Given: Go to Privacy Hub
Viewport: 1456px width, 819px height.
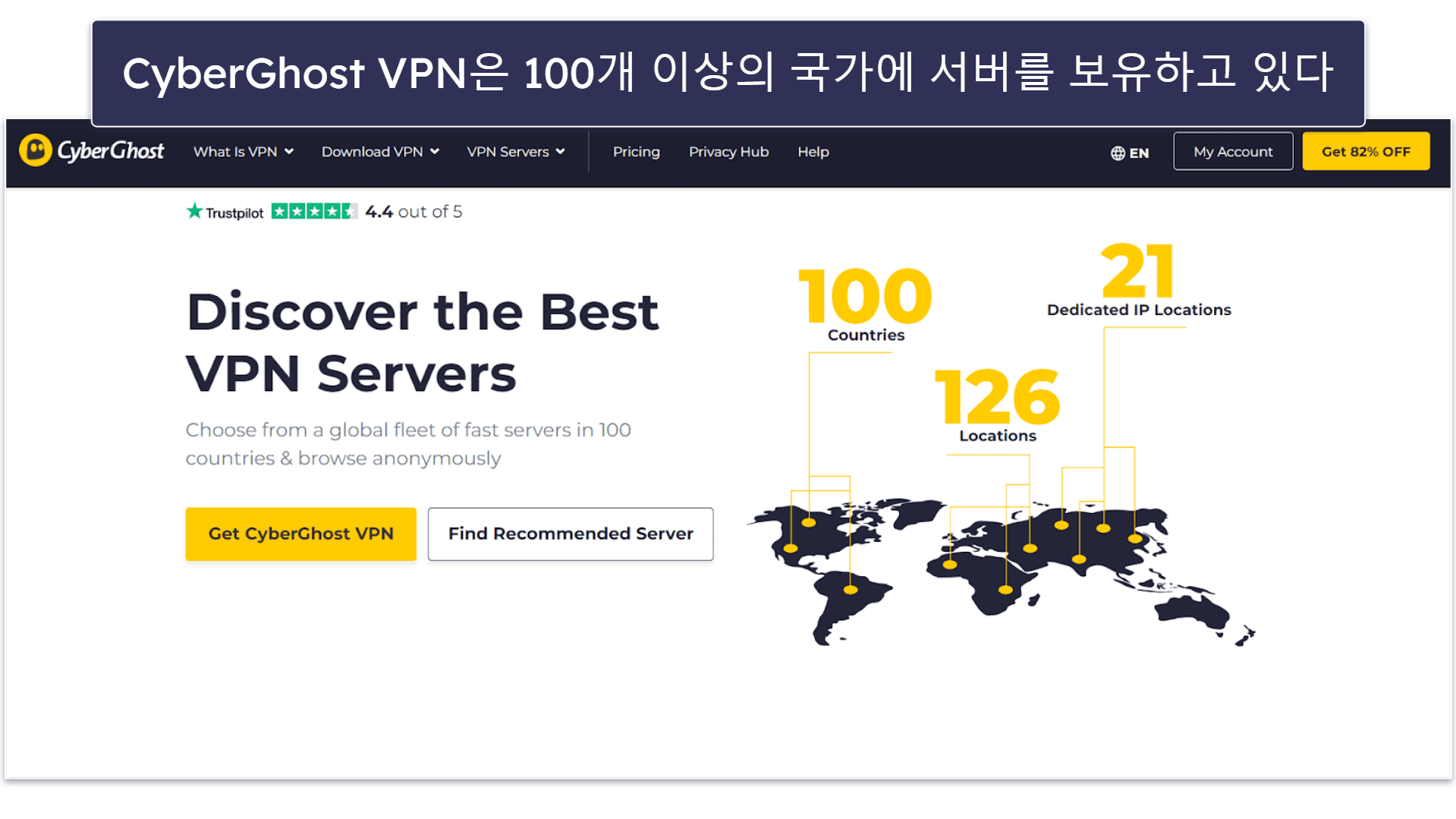Looking at the screenshot, I should [x=728, y=152].
